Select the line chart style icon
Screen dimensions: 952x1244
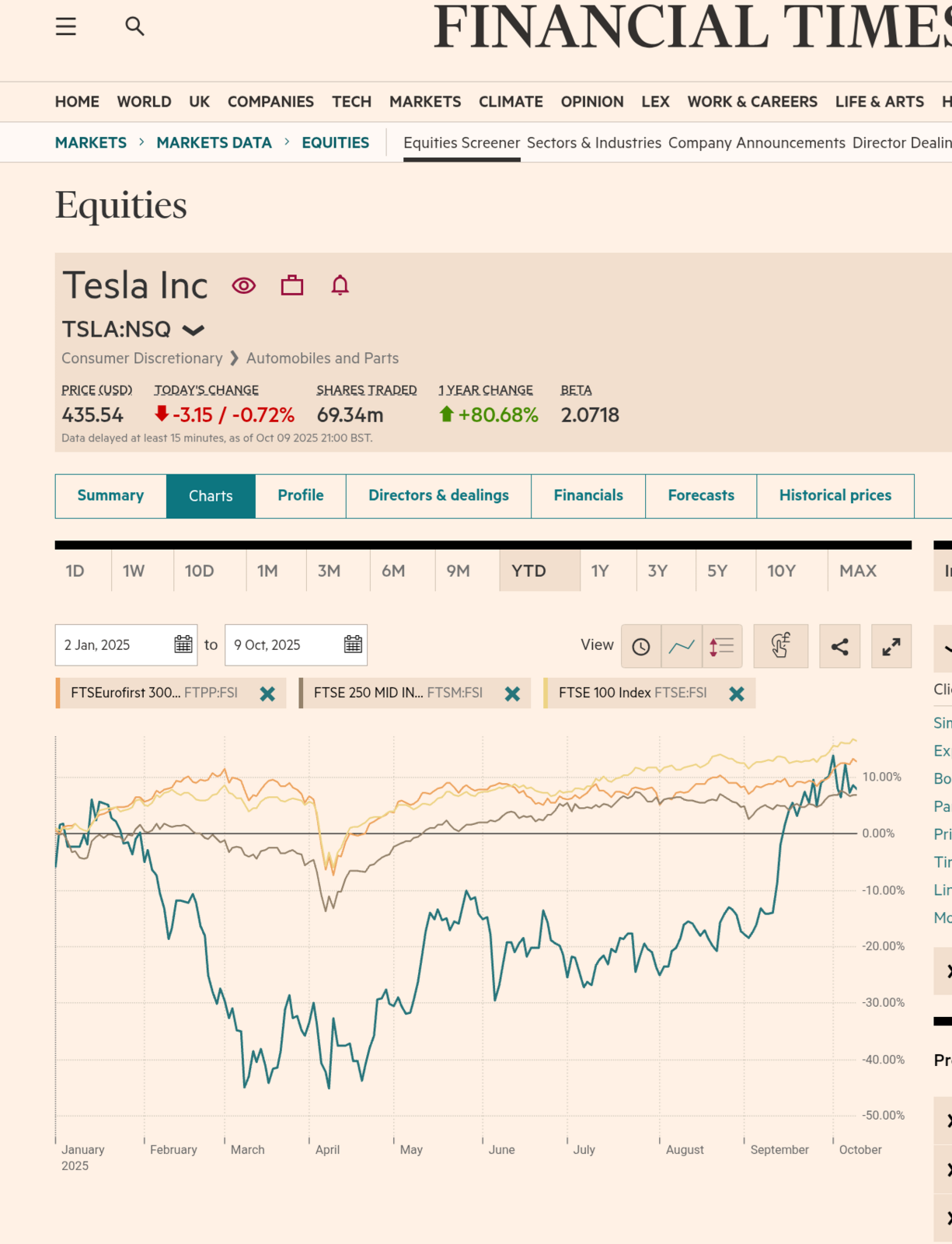tap(682, 646)
